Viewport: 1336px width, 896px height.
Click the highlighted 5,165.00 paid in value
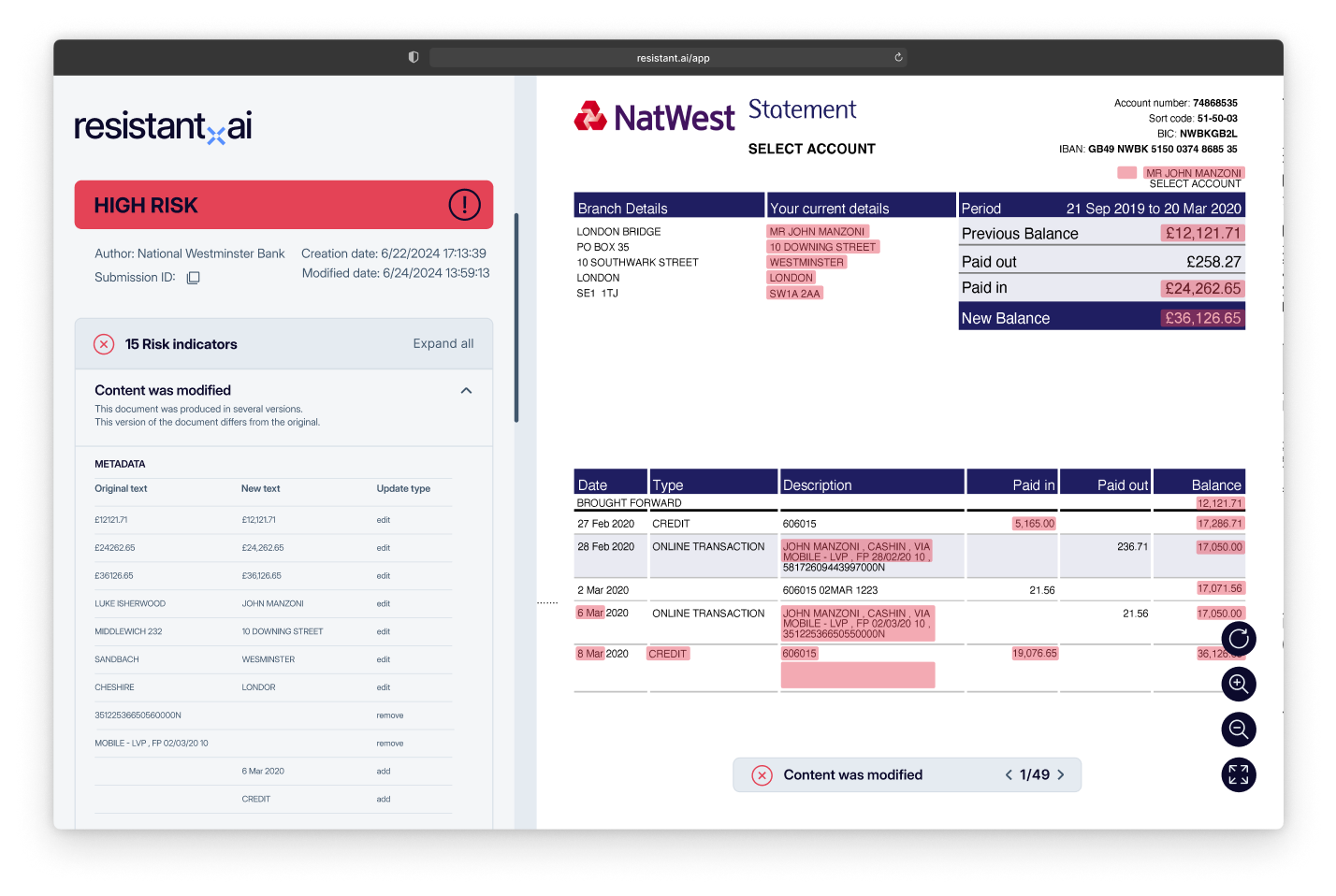click(x=1034, y=524)
